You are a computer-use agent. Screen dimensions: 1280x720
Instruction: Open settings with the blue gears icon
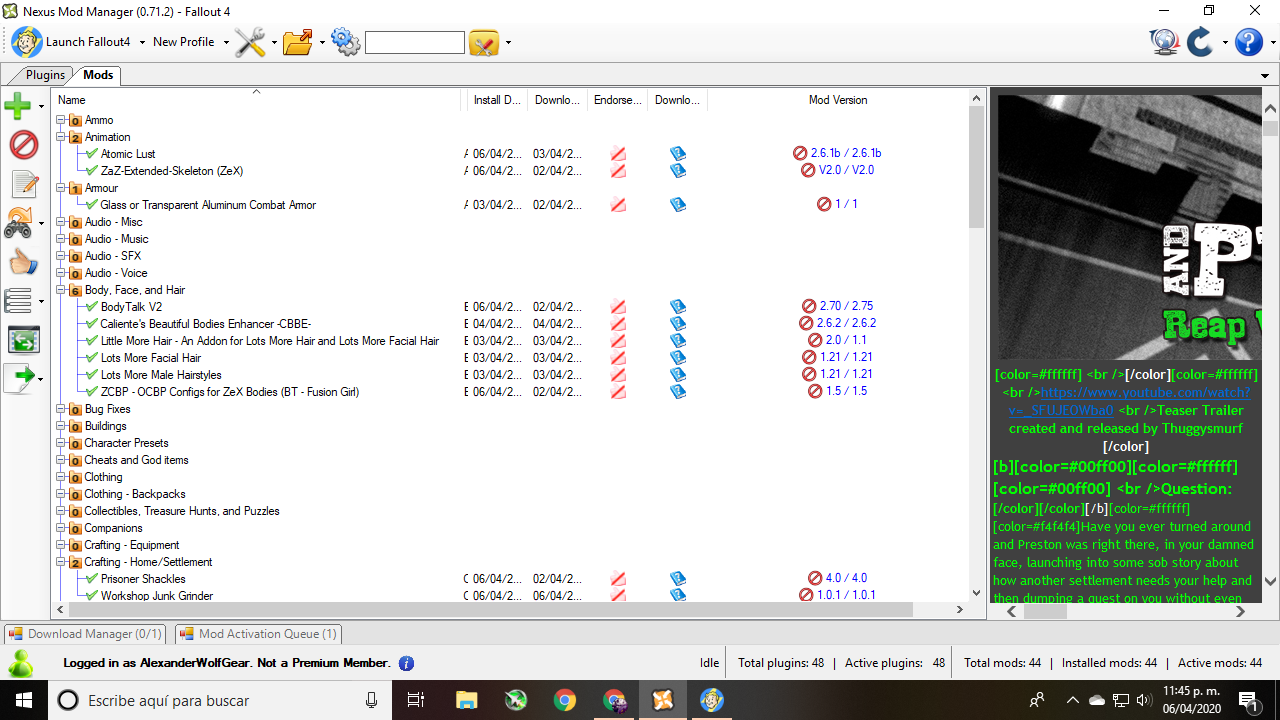(x=345, y=42)
